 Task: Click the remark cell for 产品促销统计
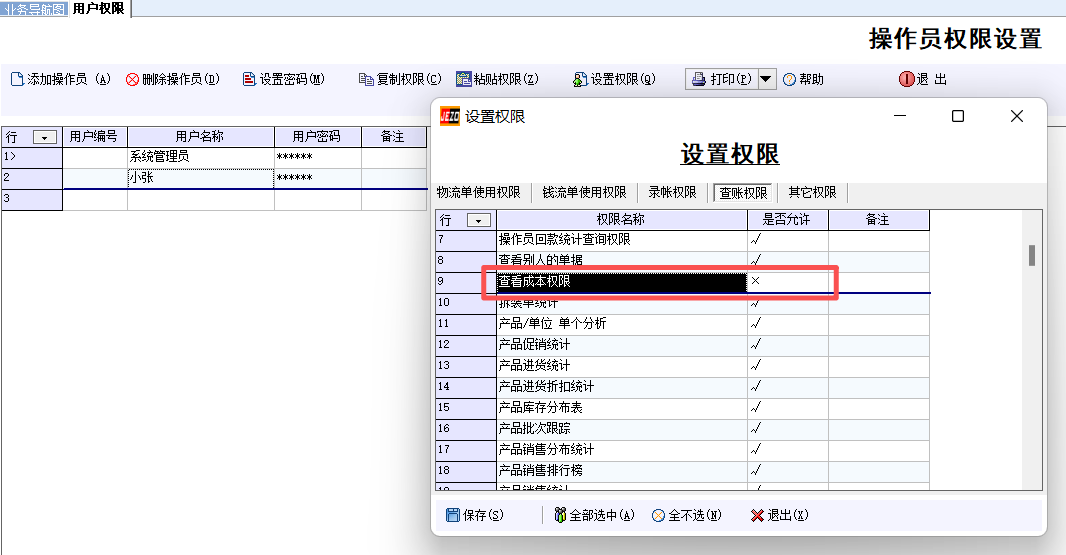(x=878, y=345)
